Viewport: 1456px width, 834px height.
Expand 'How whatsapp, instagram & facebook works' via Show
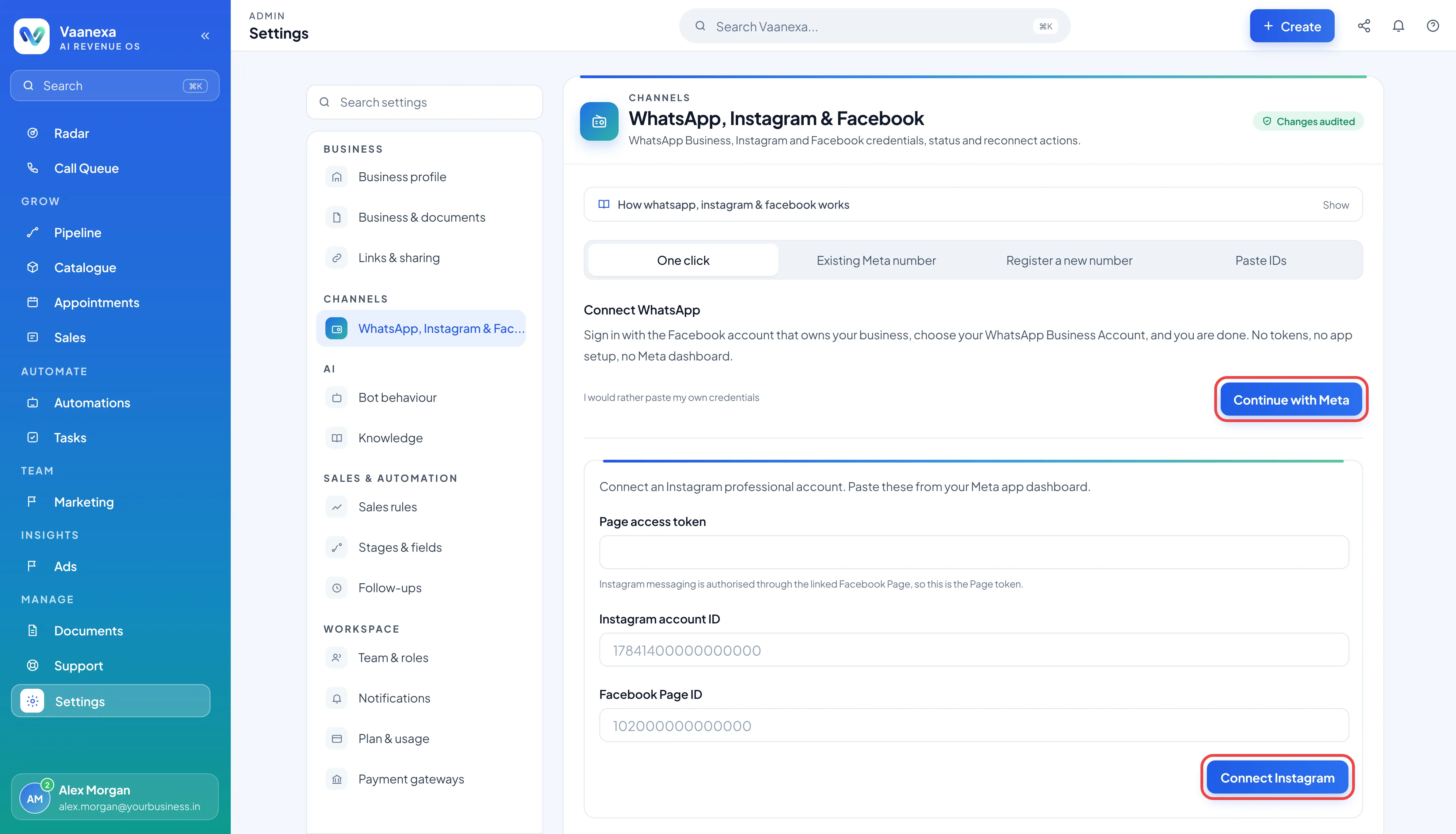(1335, 205)
